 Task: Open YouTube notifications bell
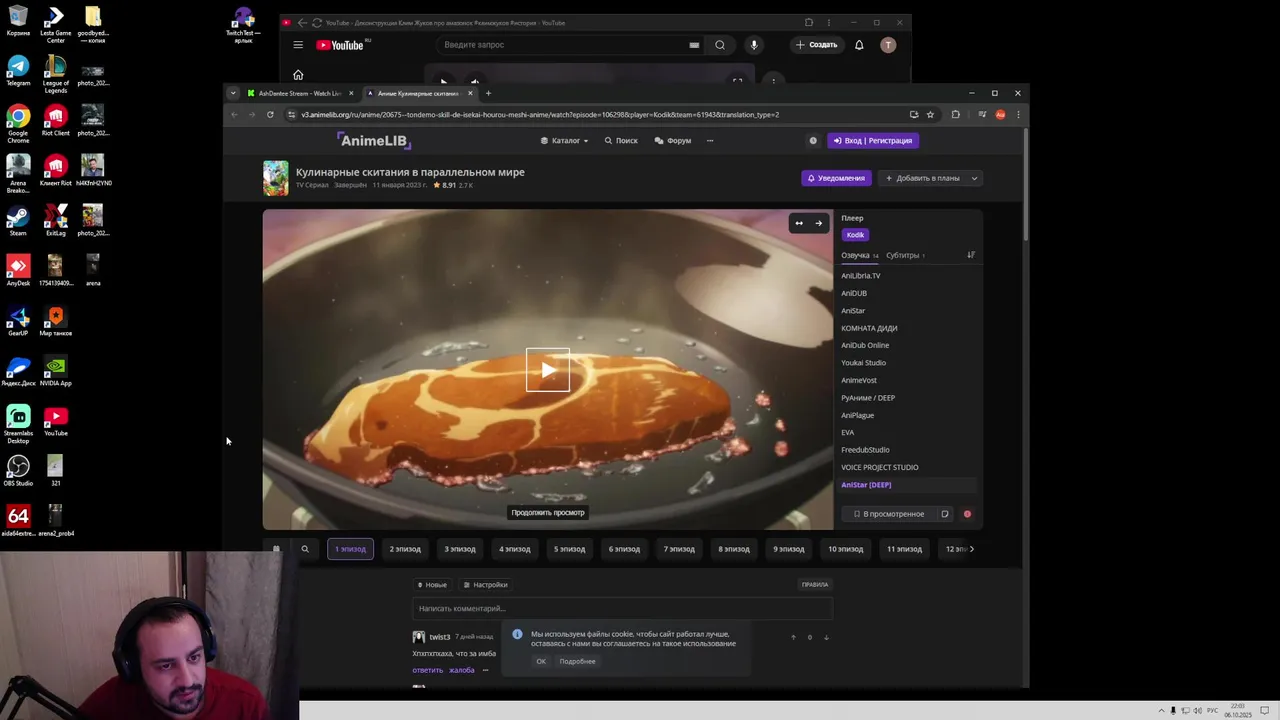(x=859, y=45)
